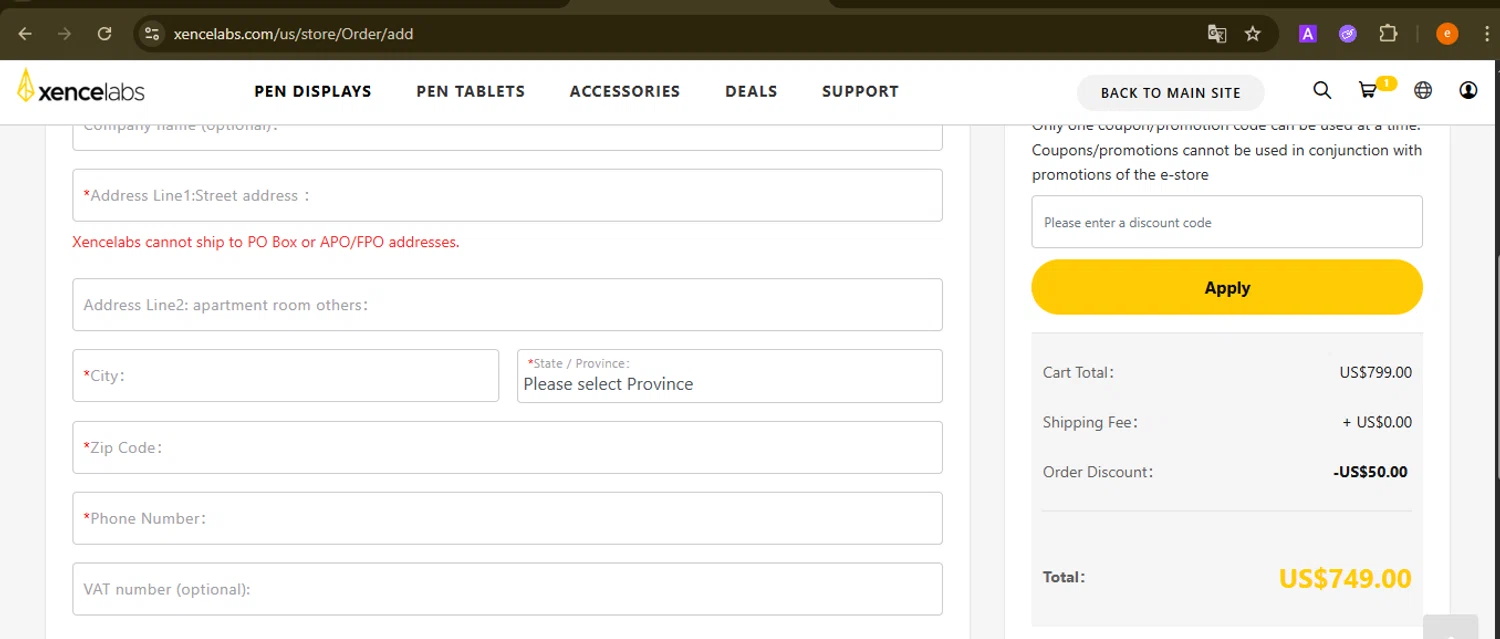Open the Chrome profile avatar

click(1447, 34)
